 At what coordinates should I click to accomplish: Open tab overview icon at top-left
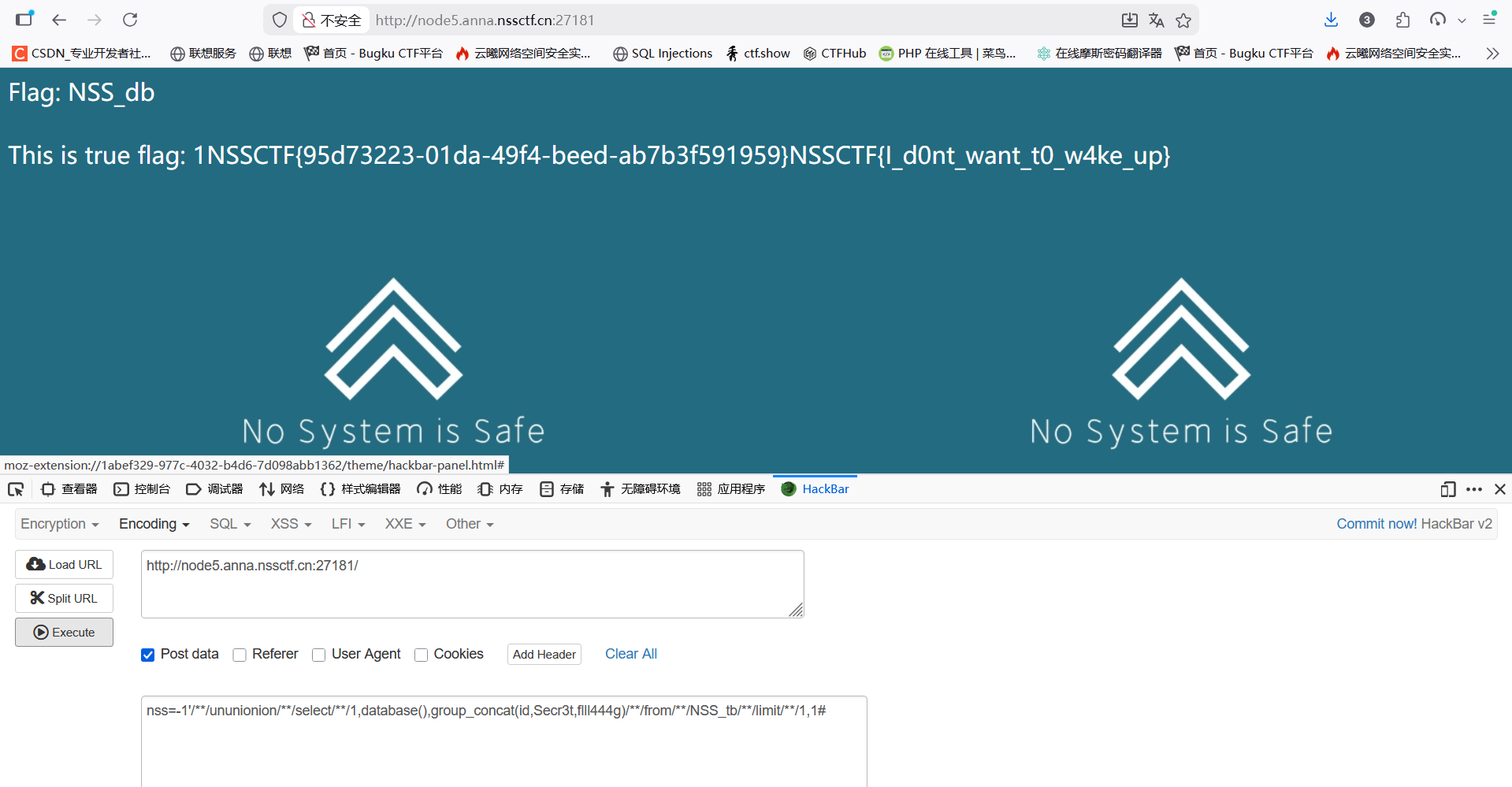click(25, 19)
